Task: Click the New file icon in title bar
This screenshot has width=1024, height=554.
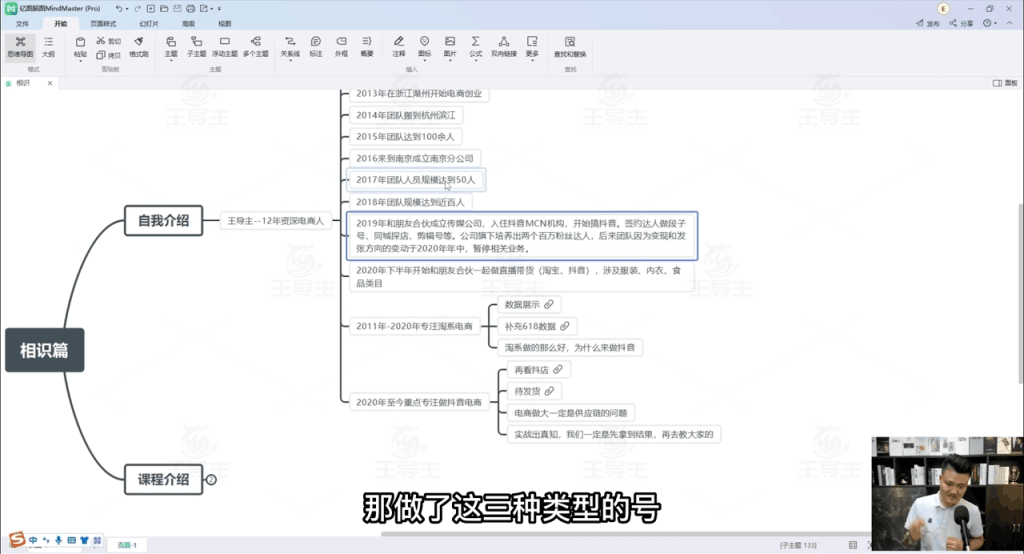Action: click(x=151, y=8)
